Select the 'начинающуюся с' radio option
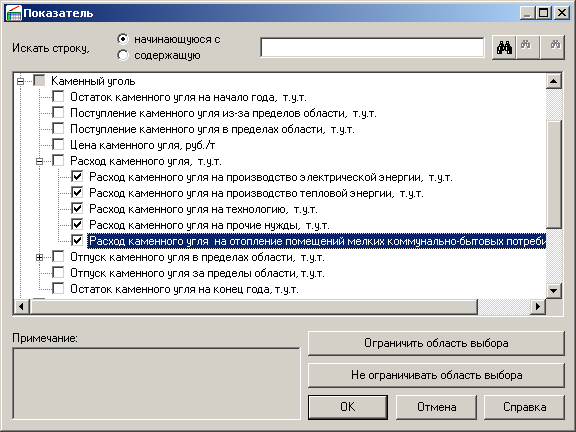The height and width of the screenshot is (432, 576). pos(123,39)
